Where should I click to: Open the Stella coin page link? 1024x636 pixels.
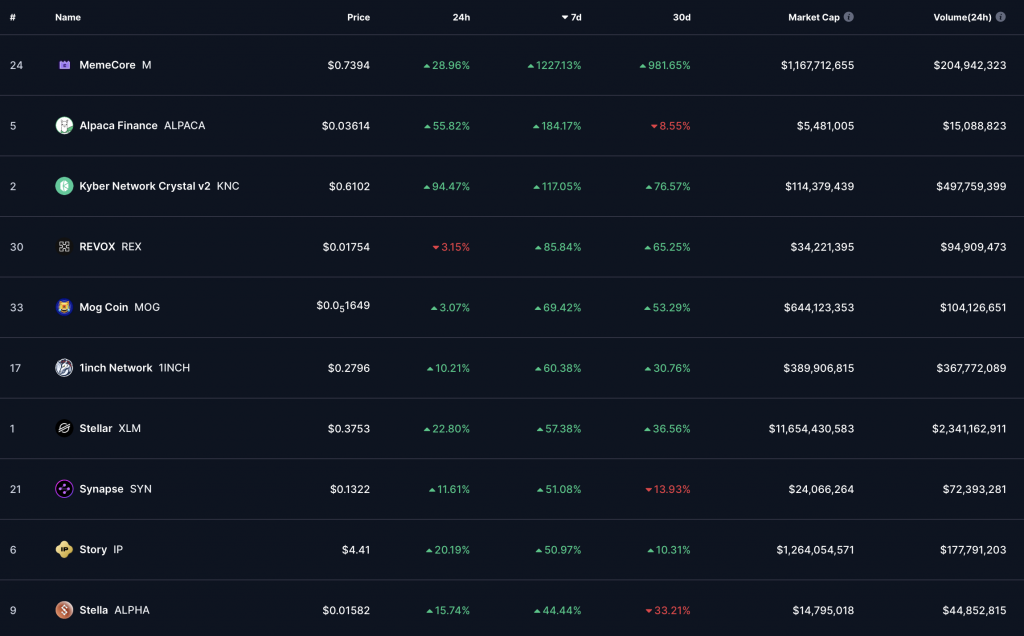click(x=93, y=610)
